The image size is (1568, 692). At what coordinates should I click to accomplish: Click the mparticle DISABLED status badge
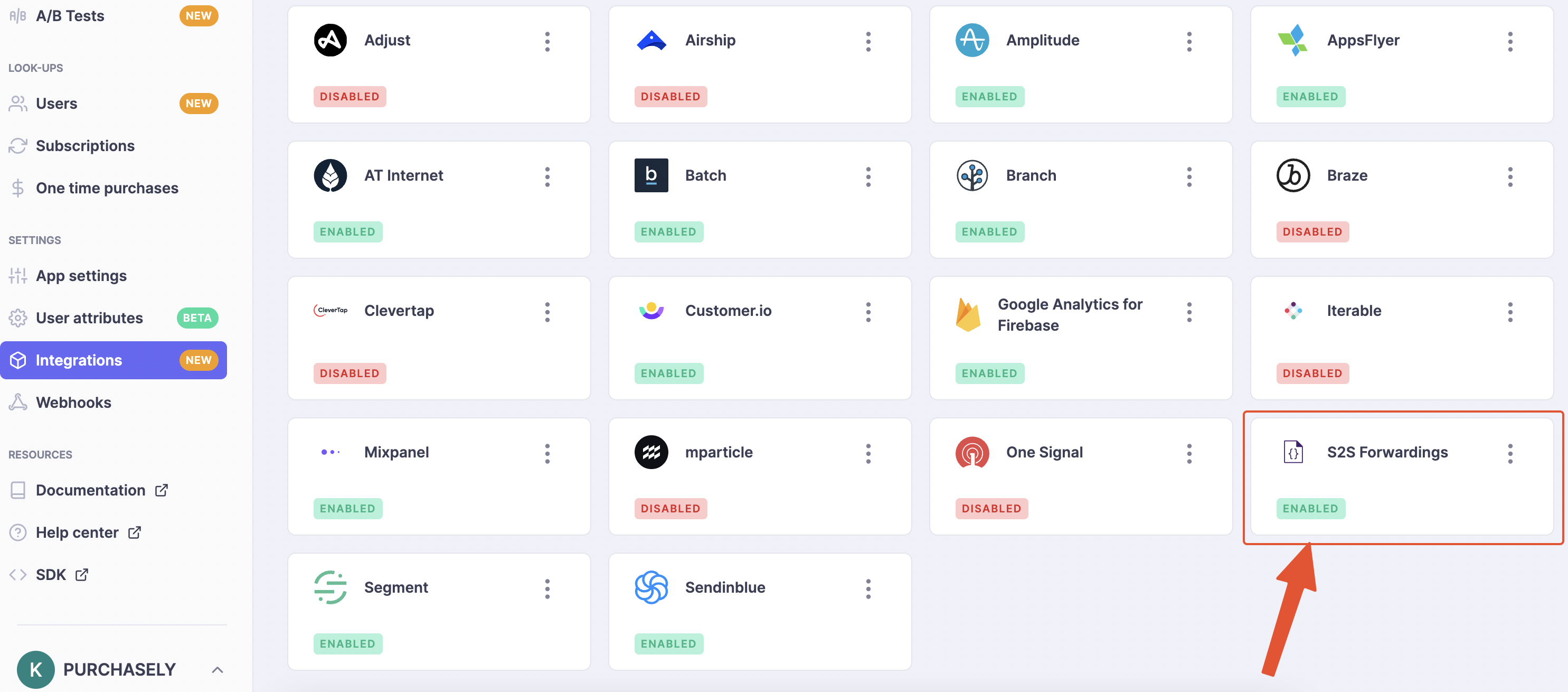pyautogui.click(x=670, y=508)
